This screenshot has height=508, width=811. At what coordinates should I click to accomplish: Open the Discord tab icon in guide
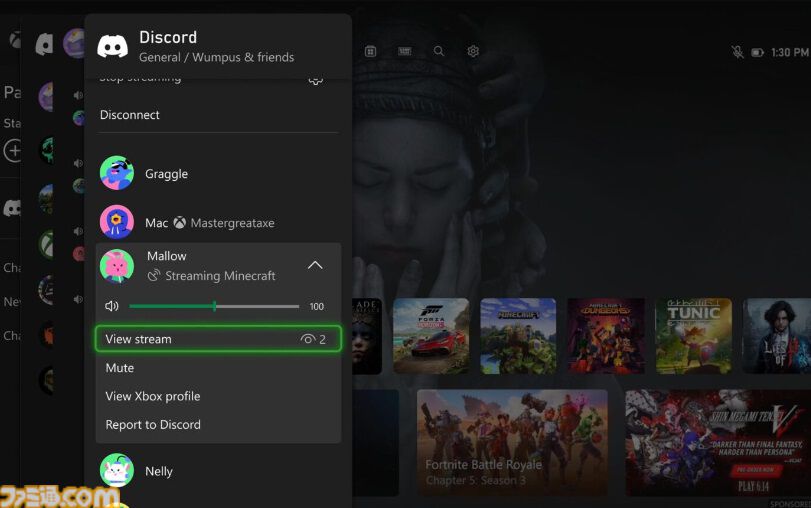pos(44,43)
